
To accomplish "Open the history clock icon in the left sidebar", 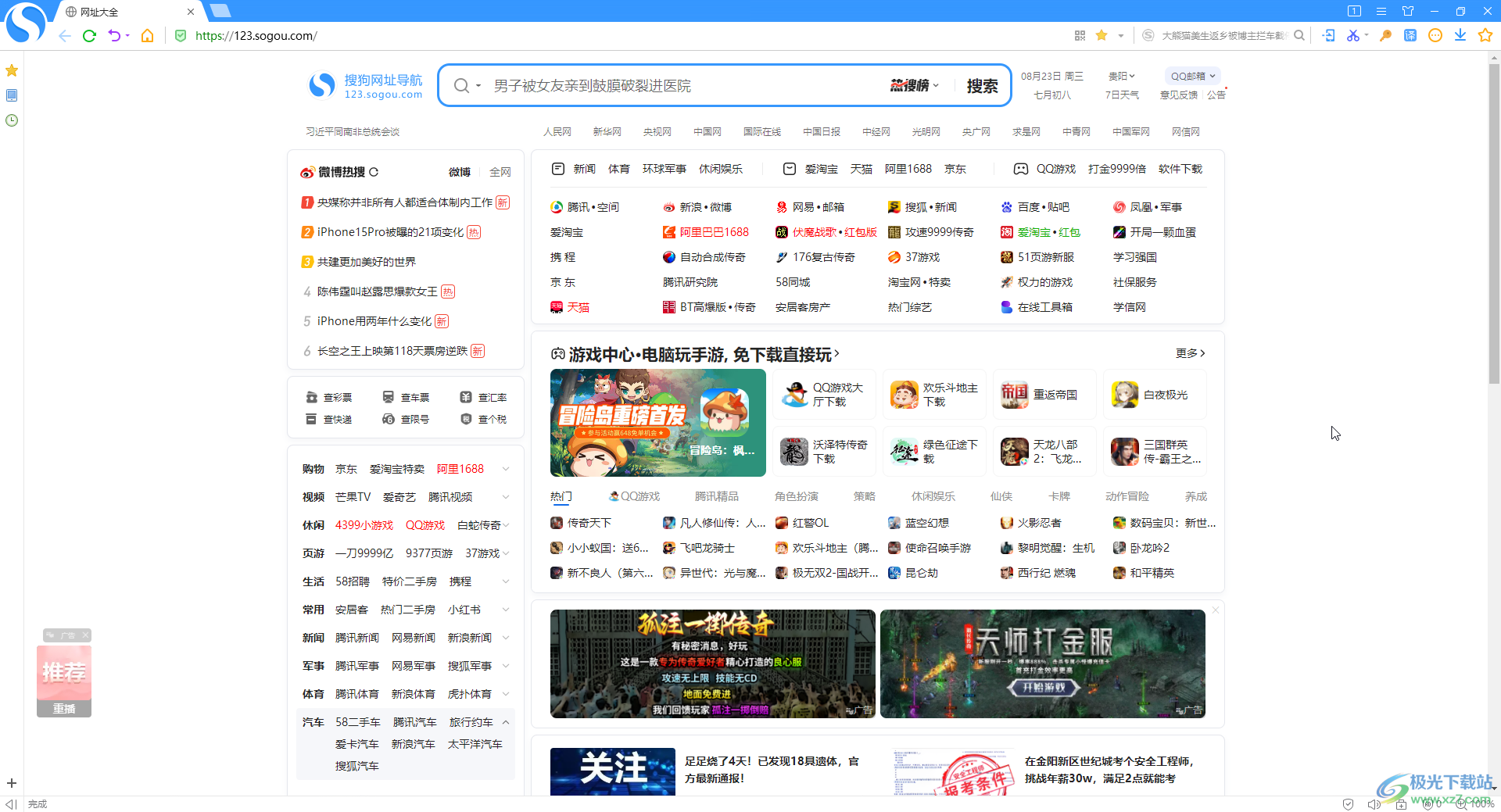I will (x=12, y=120).
